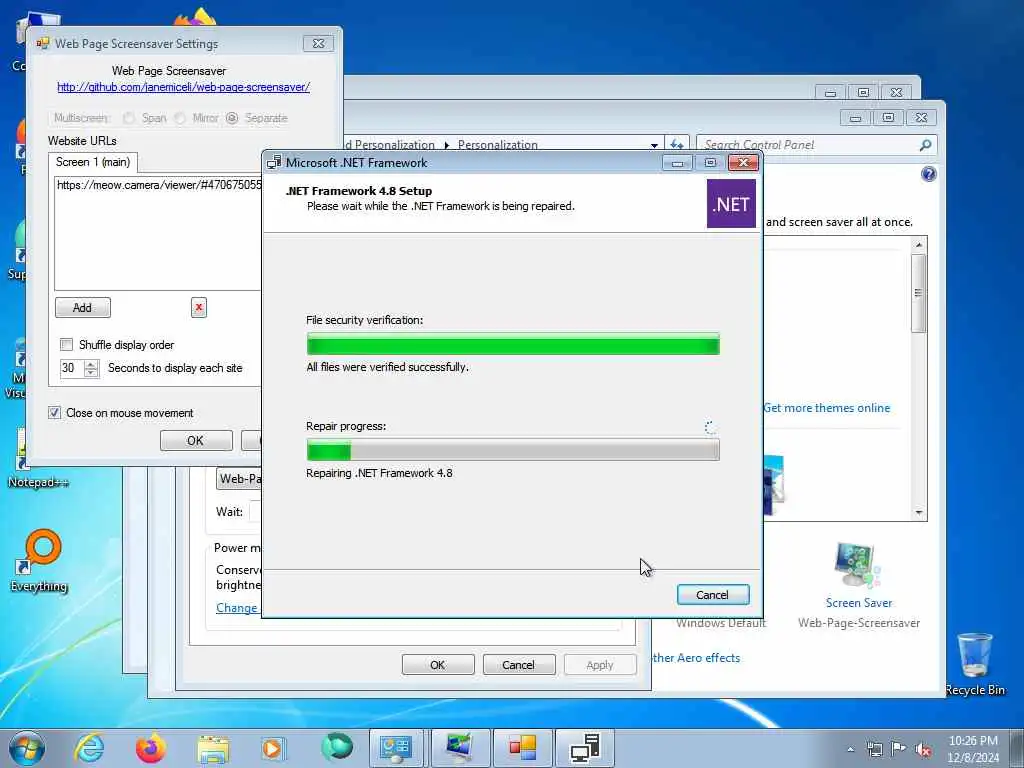Open the github web-page-screensaver link

click(184, 87)
